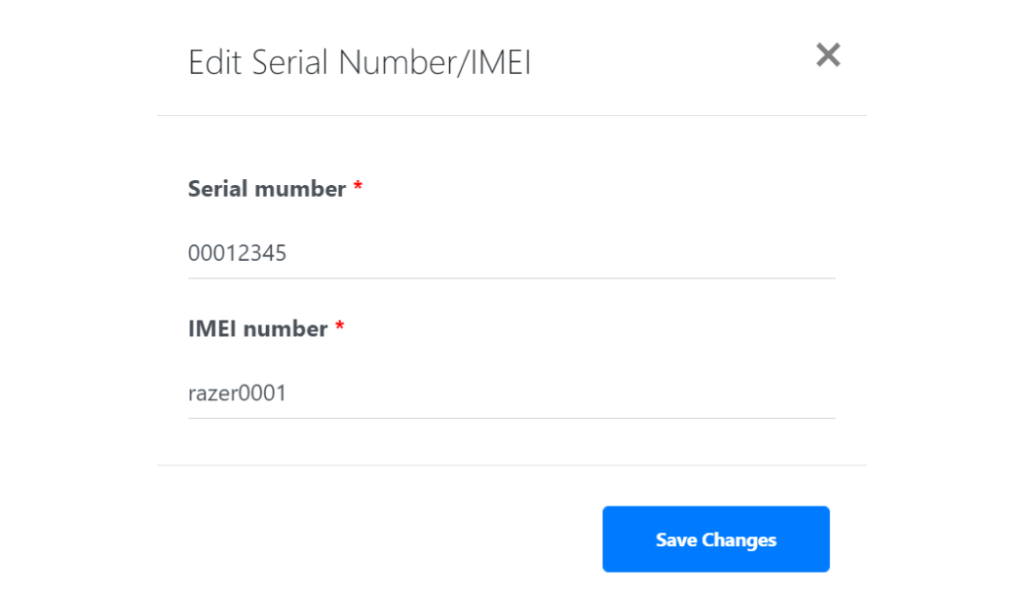The image size is (1024, 597).
Task: Click the required-field marker on Serial mumber
Action: 358,186
